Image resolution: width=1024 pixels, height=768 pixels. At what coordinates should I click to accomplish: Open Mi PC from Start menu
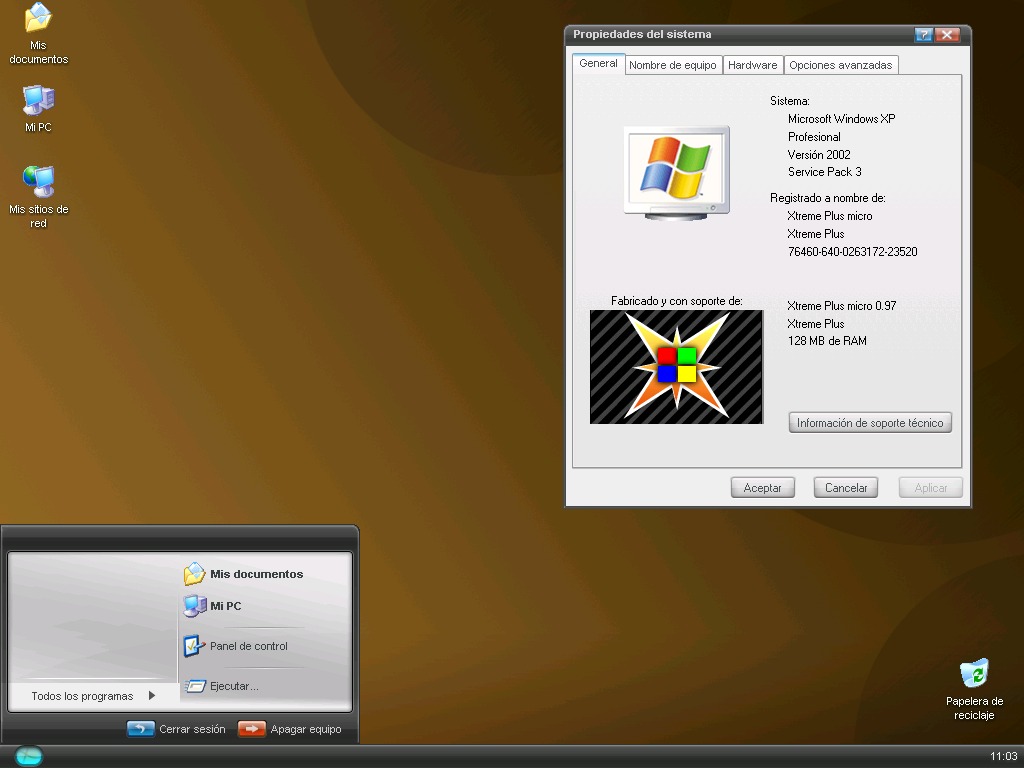point(213,606)
